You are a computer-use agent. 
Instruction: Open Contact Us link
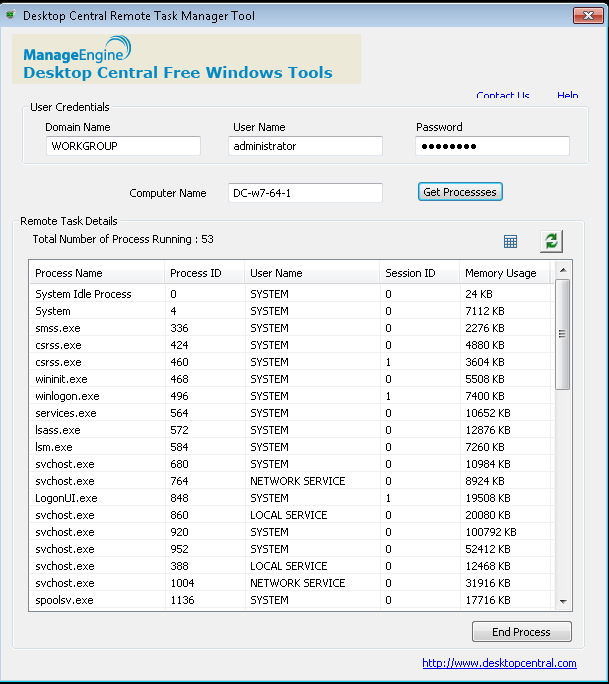pos(503,95)
